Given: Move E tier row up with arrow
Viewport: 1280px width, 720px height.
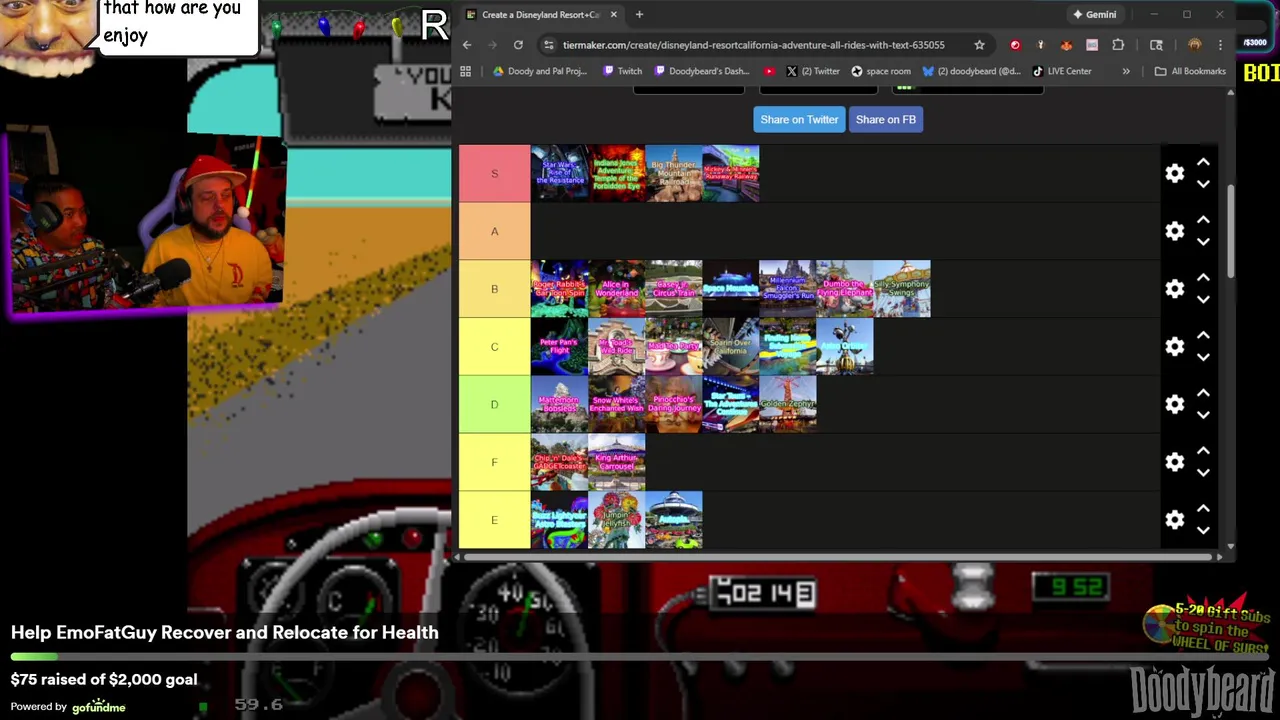Looking at the screenshot, I should click(1204, 508).
